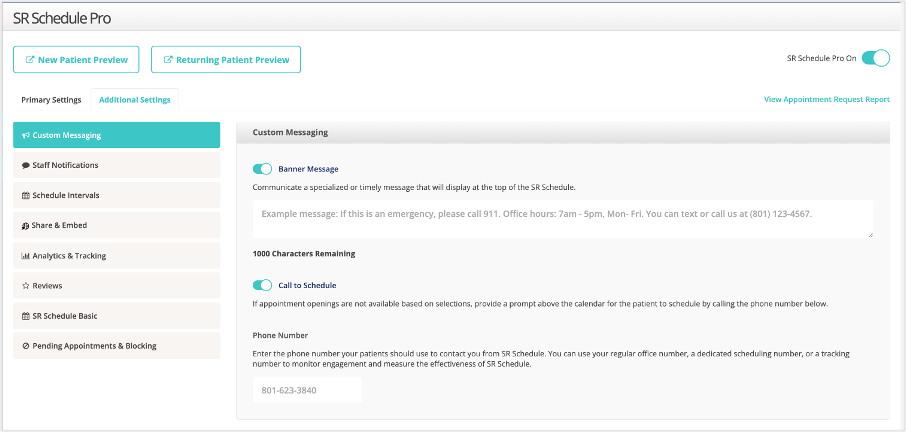Open View Appointment Request Report link
The height and width of the screenshot is (432, 906).
pyautogui.click(x=826, y=100)
